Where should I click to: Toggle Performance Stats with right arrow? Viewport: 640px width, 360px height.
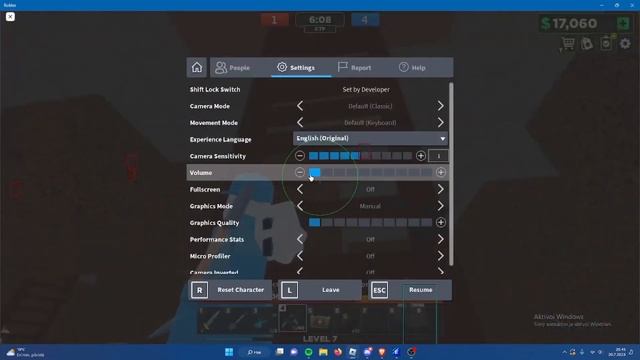click(x=440, y=239)
